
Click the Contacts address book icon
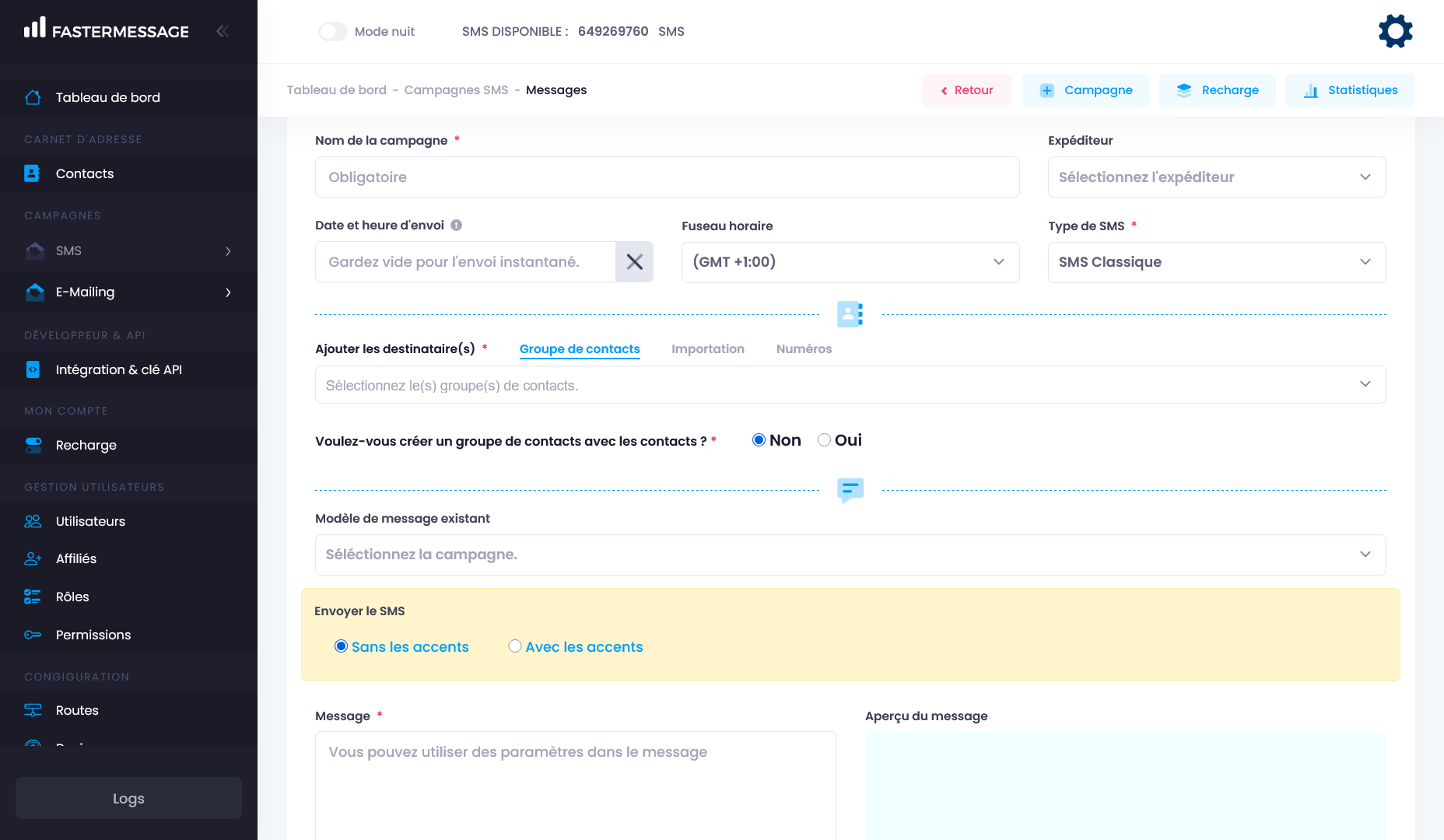[x=32, y=173]
